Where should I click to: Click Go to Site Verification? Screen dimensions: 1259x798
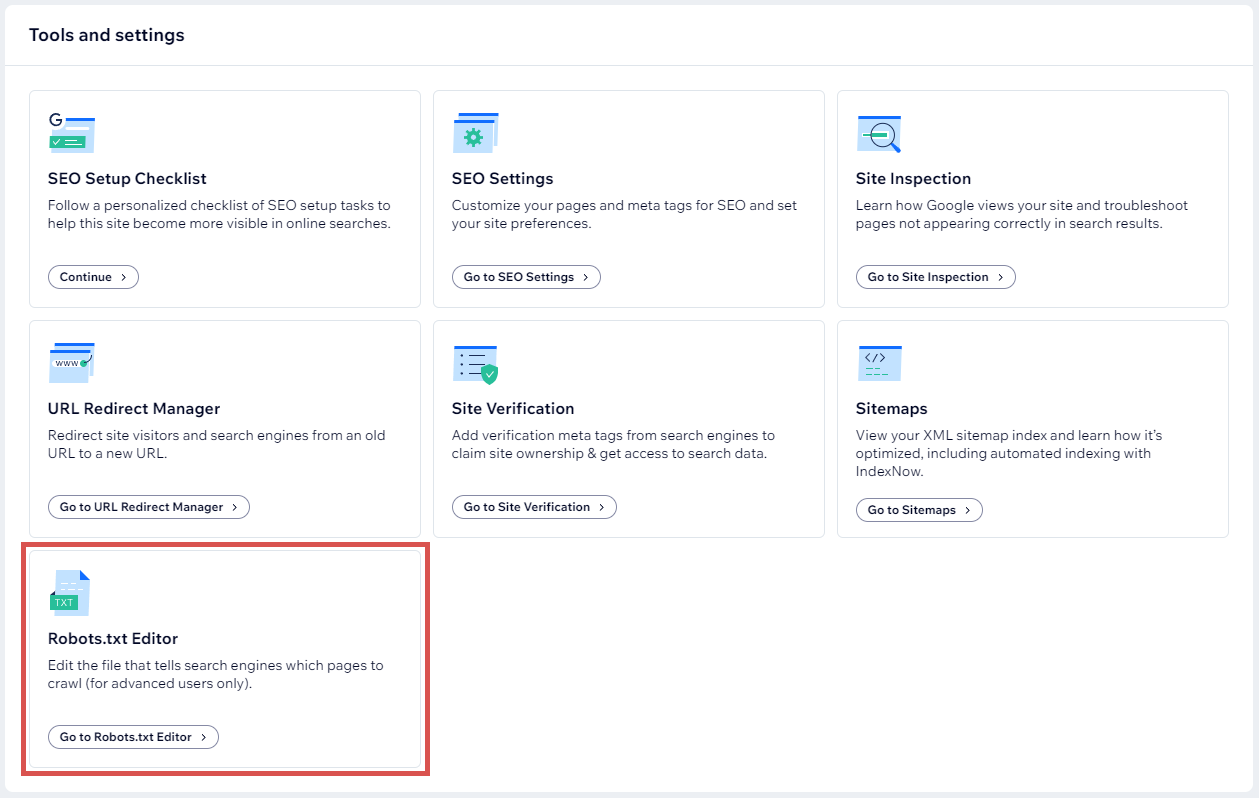click(x=534, y=507)
